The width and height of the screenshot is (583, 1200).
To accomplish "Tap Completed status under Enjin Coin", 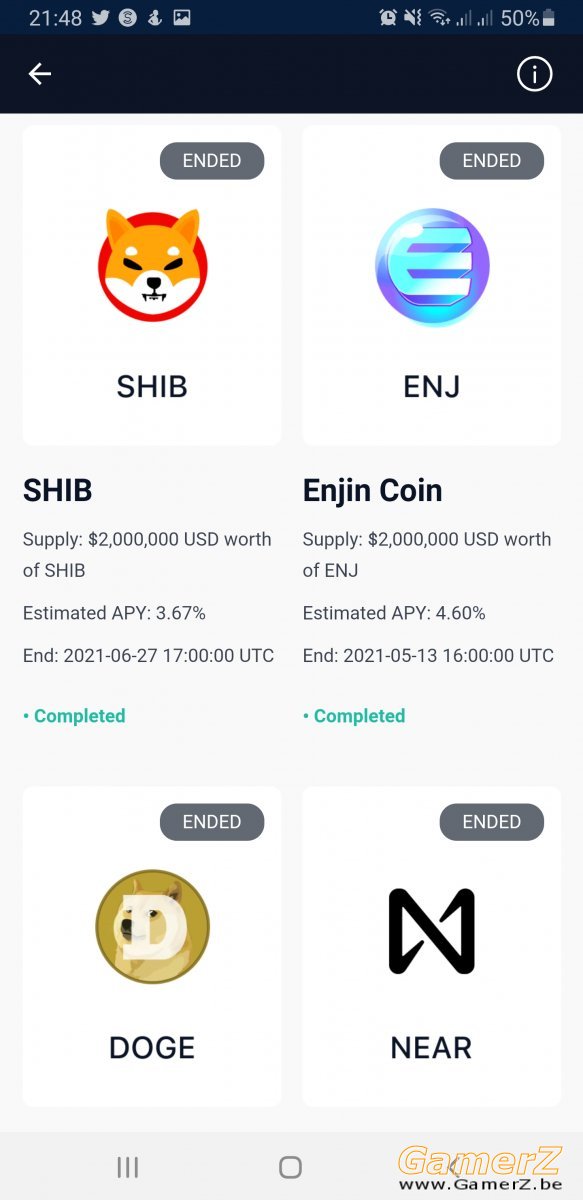I will [x=354, y=716].
